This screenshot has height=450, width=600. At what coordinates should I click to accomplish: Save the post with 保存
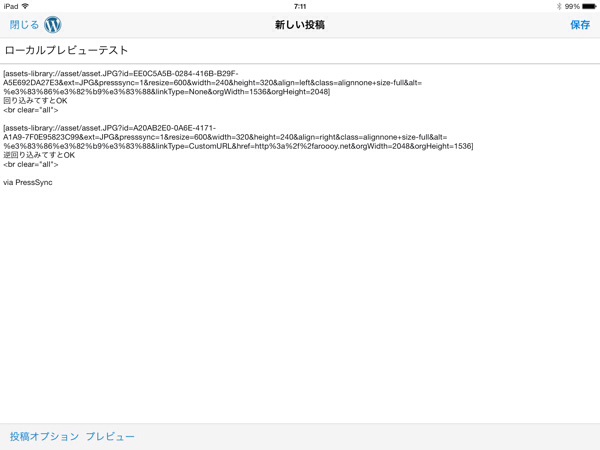[x=580, y=25]
